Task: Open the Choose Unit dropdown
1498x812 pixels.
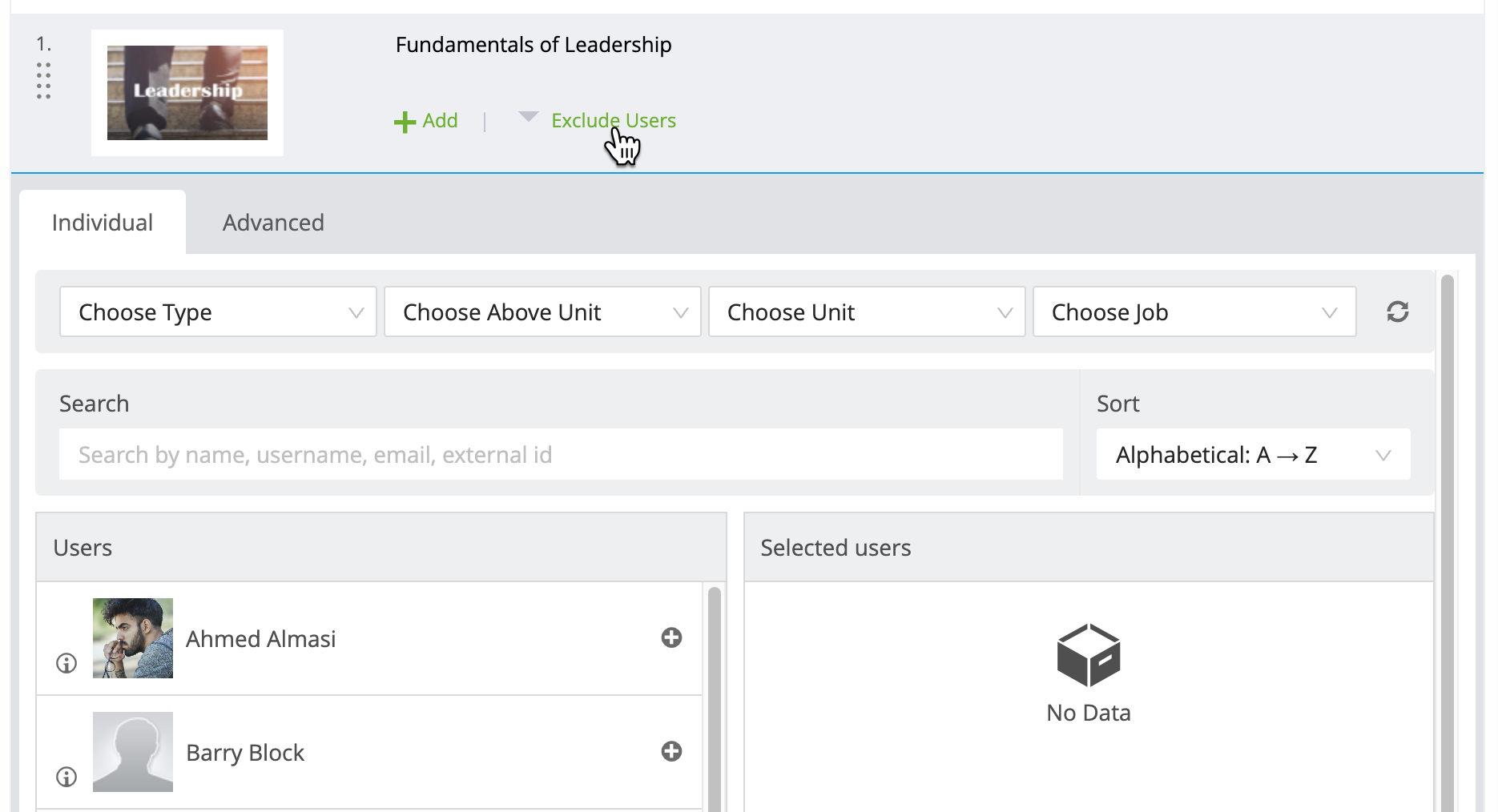Action: point(866,312)
